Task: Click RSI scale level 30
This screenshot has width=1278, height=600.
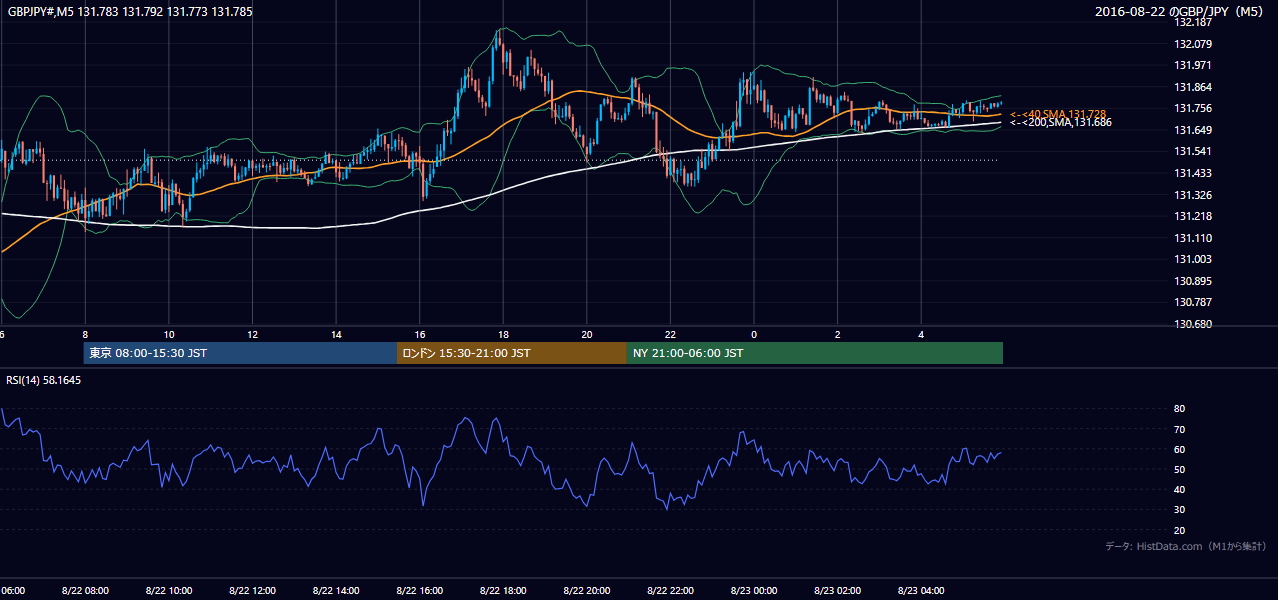Action: click(x=1180, y=510)
